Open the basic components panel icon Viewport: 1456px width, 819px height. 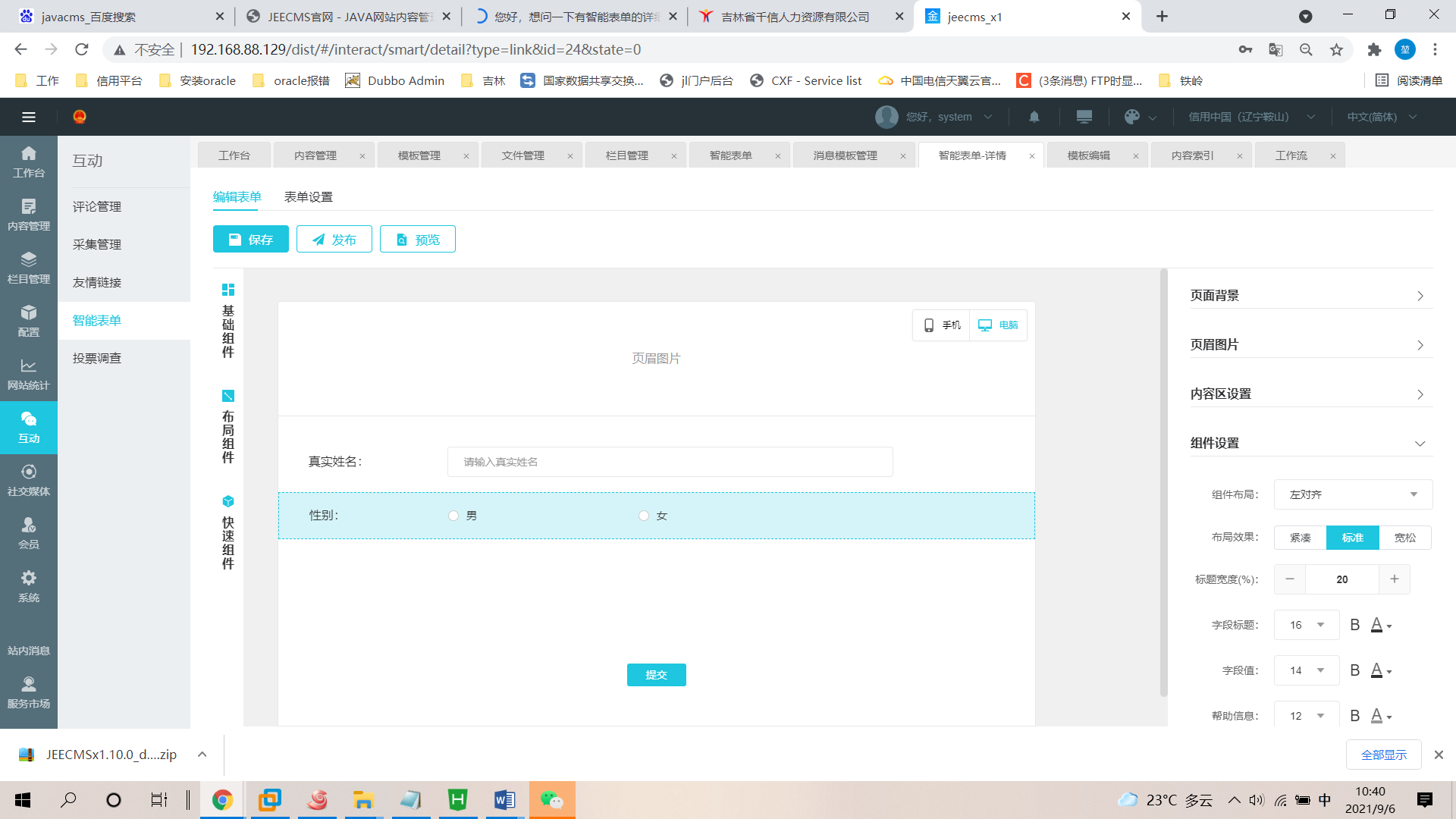click(228, 290)
